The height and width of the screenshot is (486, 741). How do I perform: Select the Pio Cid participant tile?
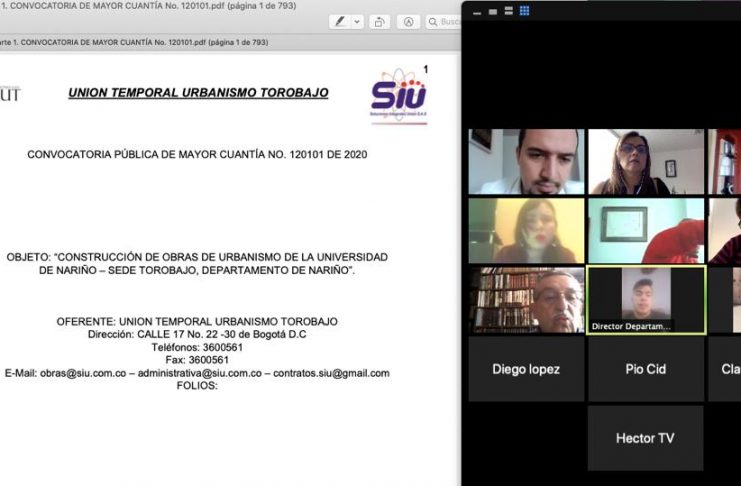tap(646, 369)
